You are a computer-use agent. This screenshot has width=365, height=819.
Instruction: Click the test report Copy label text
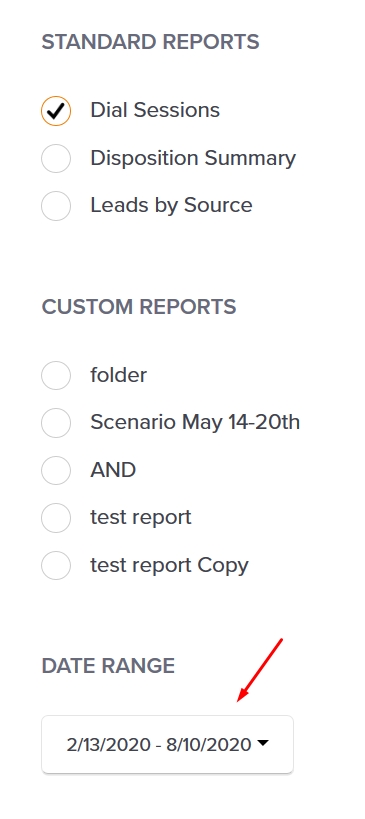pyautogui.click(x=170, y=565)
